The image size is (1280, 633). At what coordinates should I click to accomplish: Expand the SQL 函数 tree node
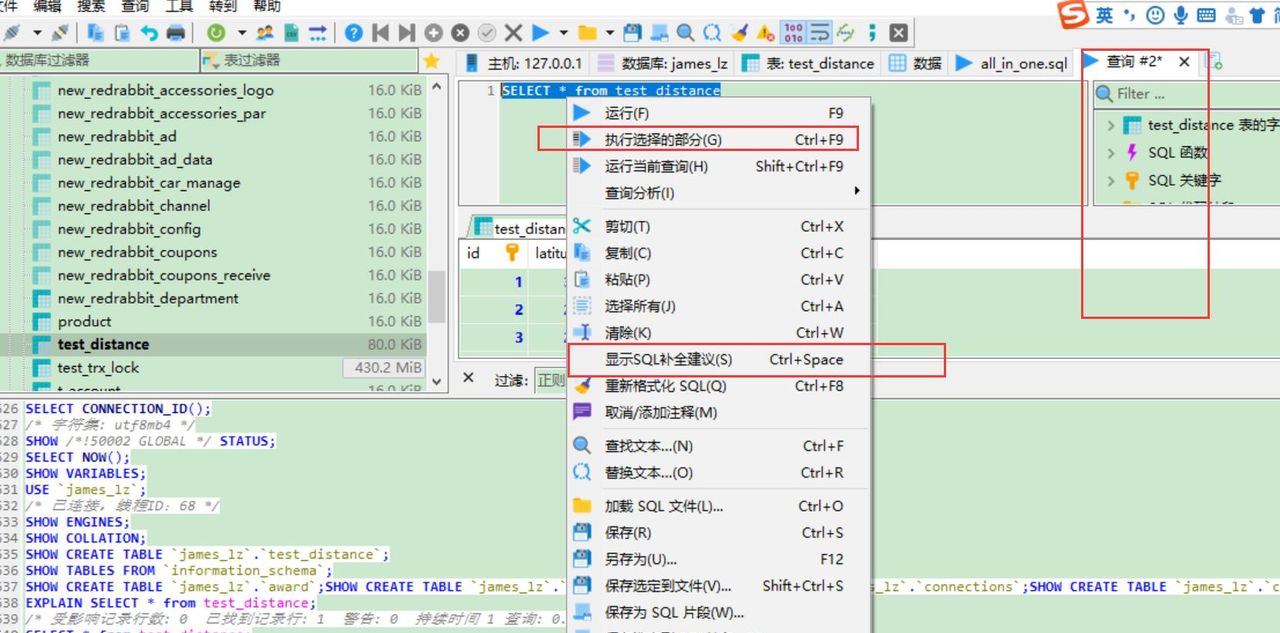[1111, 153]
